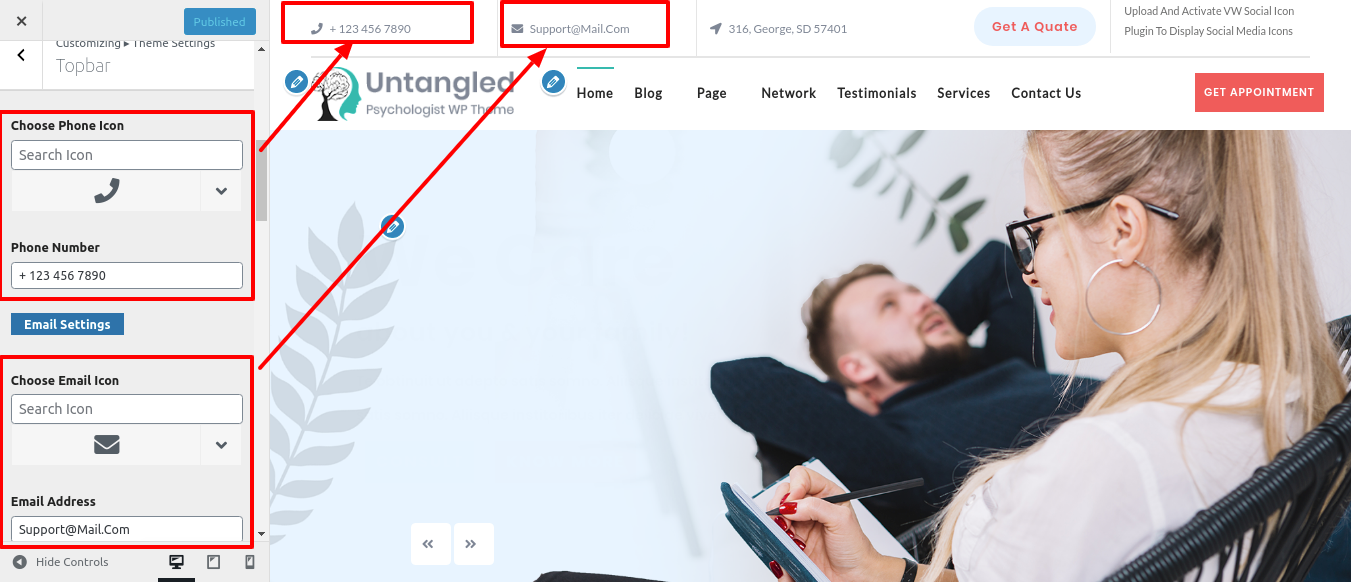Hide Controls in the Customizer footer
Screen dimensions: 1351x582
coord(61,562)
